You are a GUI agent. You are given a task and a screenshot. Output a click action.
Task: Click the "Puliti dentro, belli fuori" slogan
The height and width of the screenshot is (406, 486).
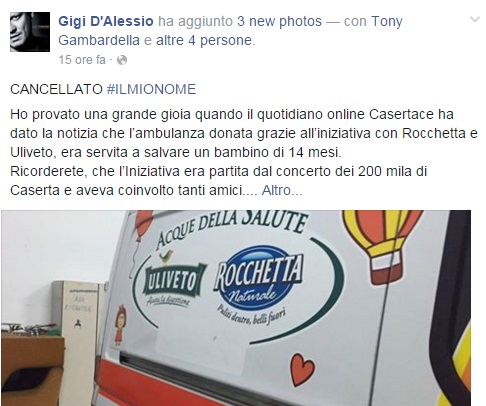[x=251, y=314]
